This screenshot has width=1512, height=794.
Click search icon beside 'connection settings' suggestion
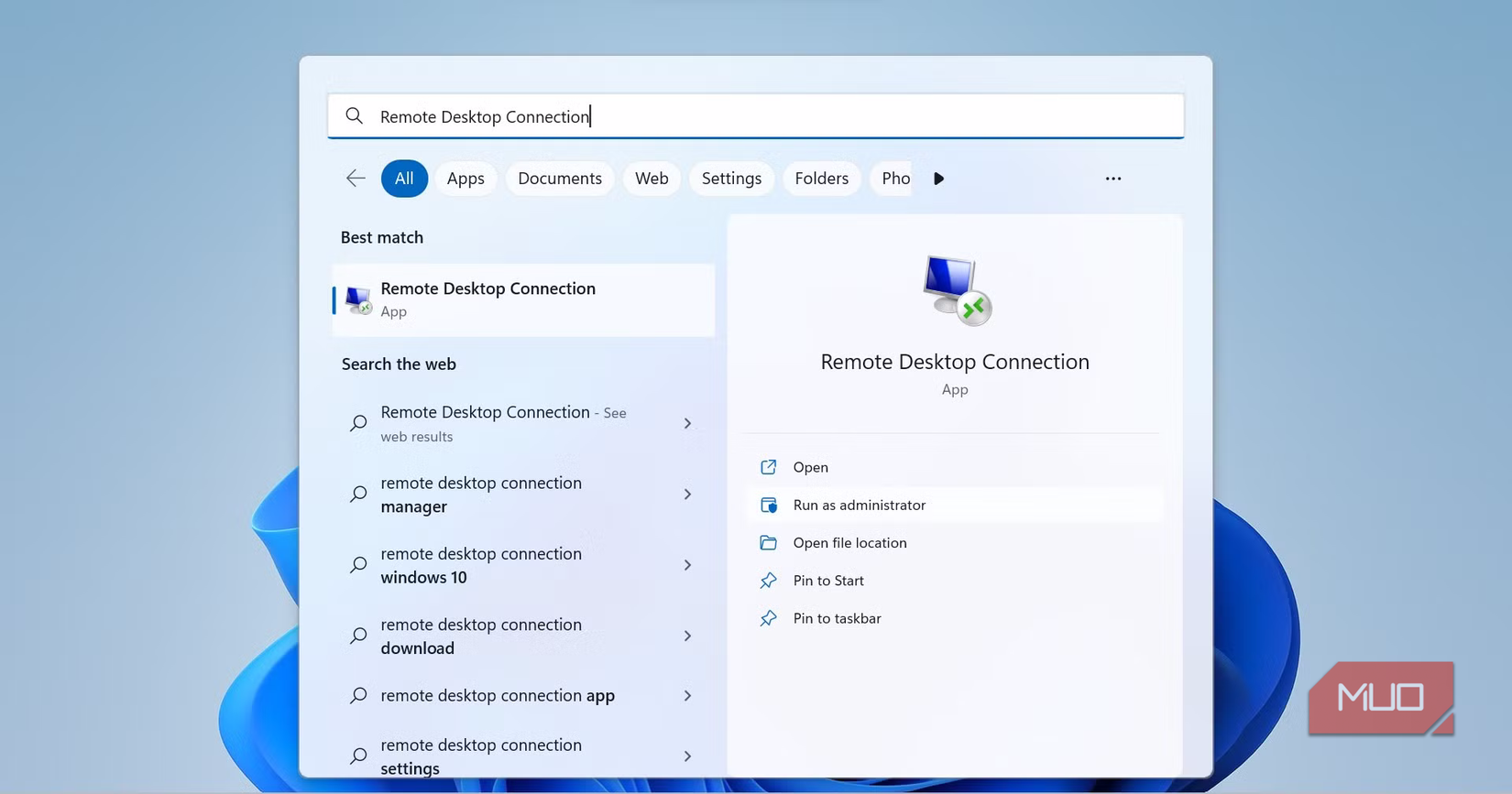click(358, 756)
